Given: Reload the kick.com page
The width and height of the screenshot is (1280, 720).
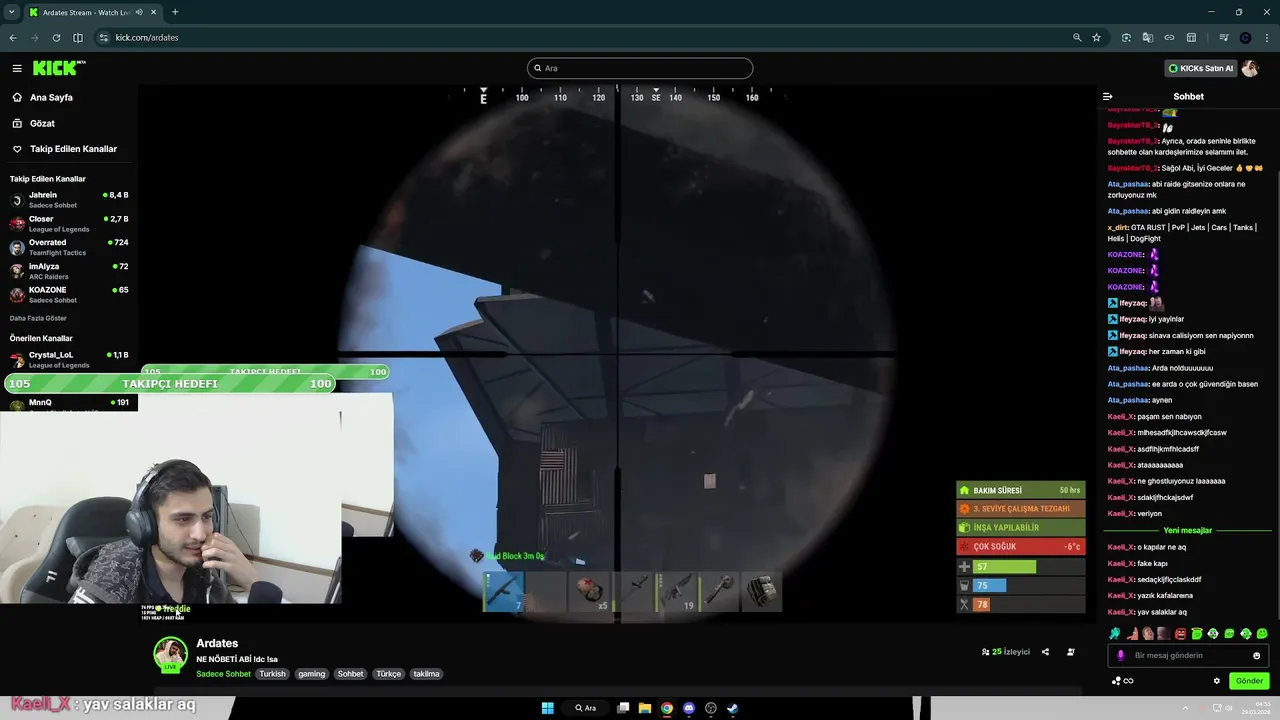Looking at the screenshot, I should pos(56,38).
